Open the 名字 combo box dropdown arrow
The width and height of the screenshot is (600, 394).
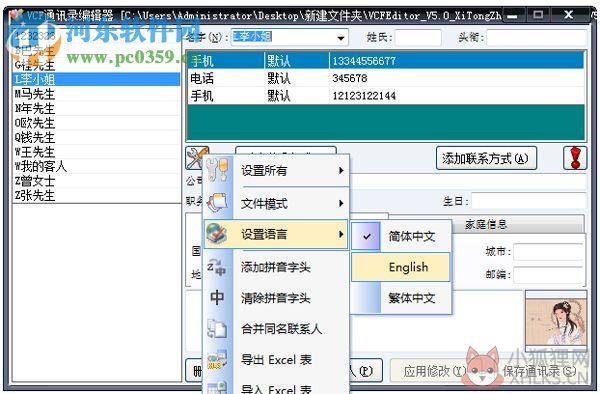point(341,38)
